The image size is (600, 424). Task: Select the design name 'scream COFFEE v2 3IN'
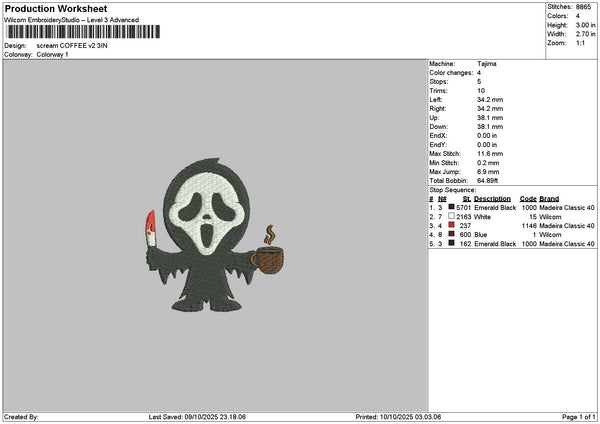(x=72, y=46)
